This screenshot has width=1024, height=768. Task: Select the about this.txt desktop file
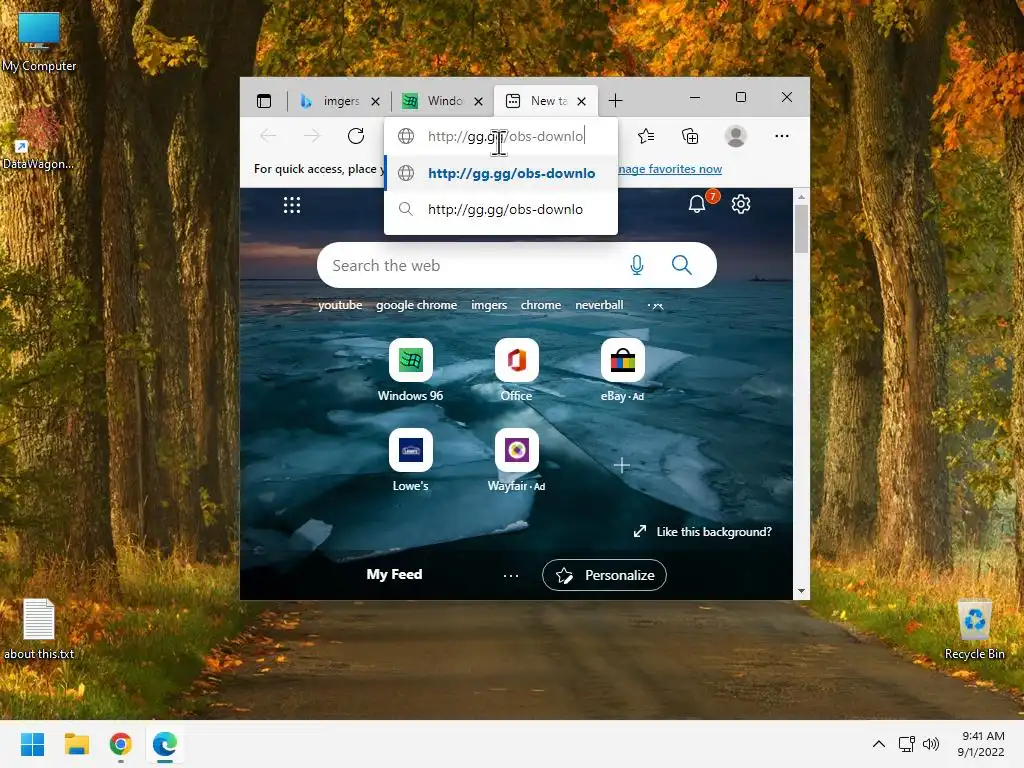[39, 629]
